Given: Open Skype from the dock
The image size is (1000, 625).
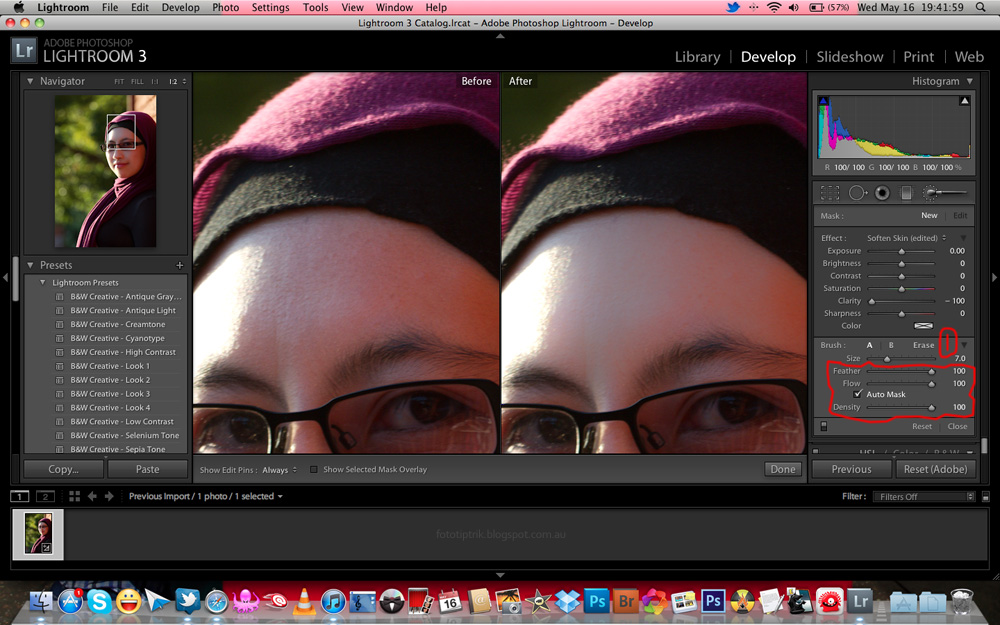Looking at the screenshot, I should 99,601.
